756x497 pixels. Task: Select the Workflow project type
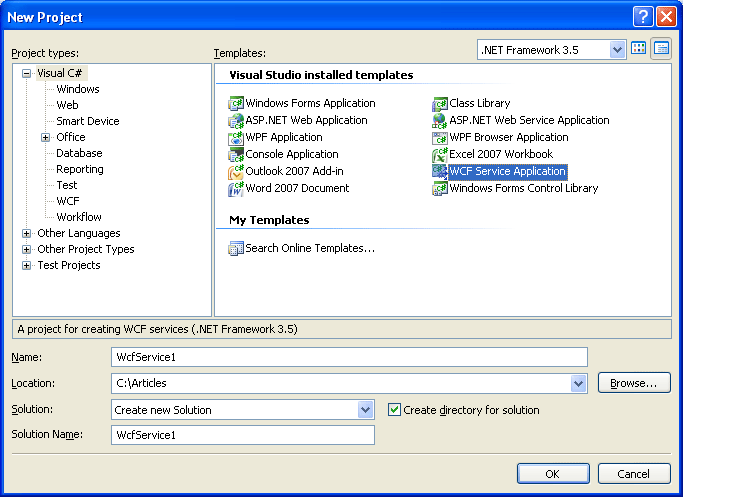click(x=79, y=217)
